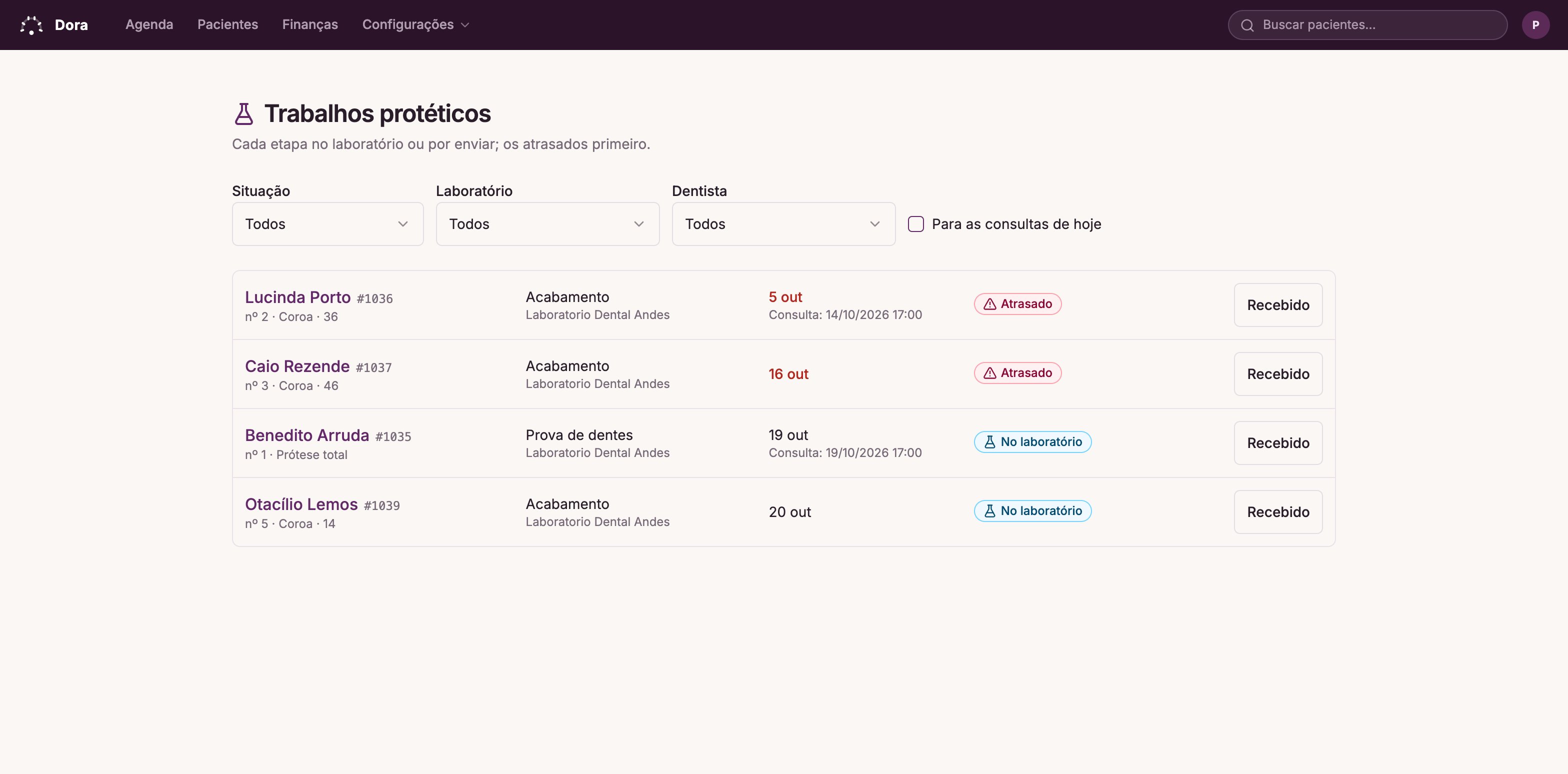The image size is (1568, 774).
Task: Click the Dora logo icon
Action: (31, 25)
